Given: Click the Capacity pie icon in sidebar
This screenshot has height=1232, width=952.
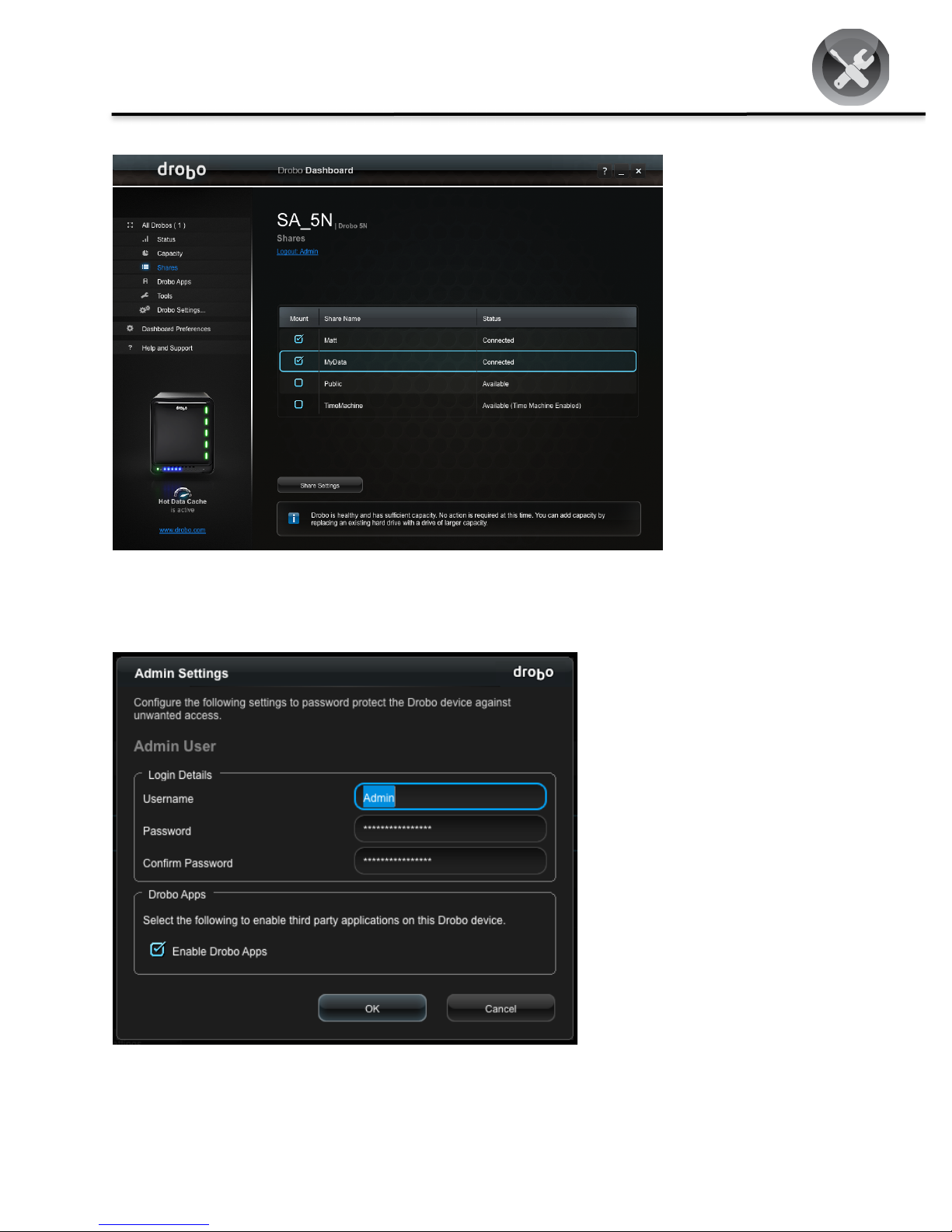Looking at the screenshot, I should (145, 253).
